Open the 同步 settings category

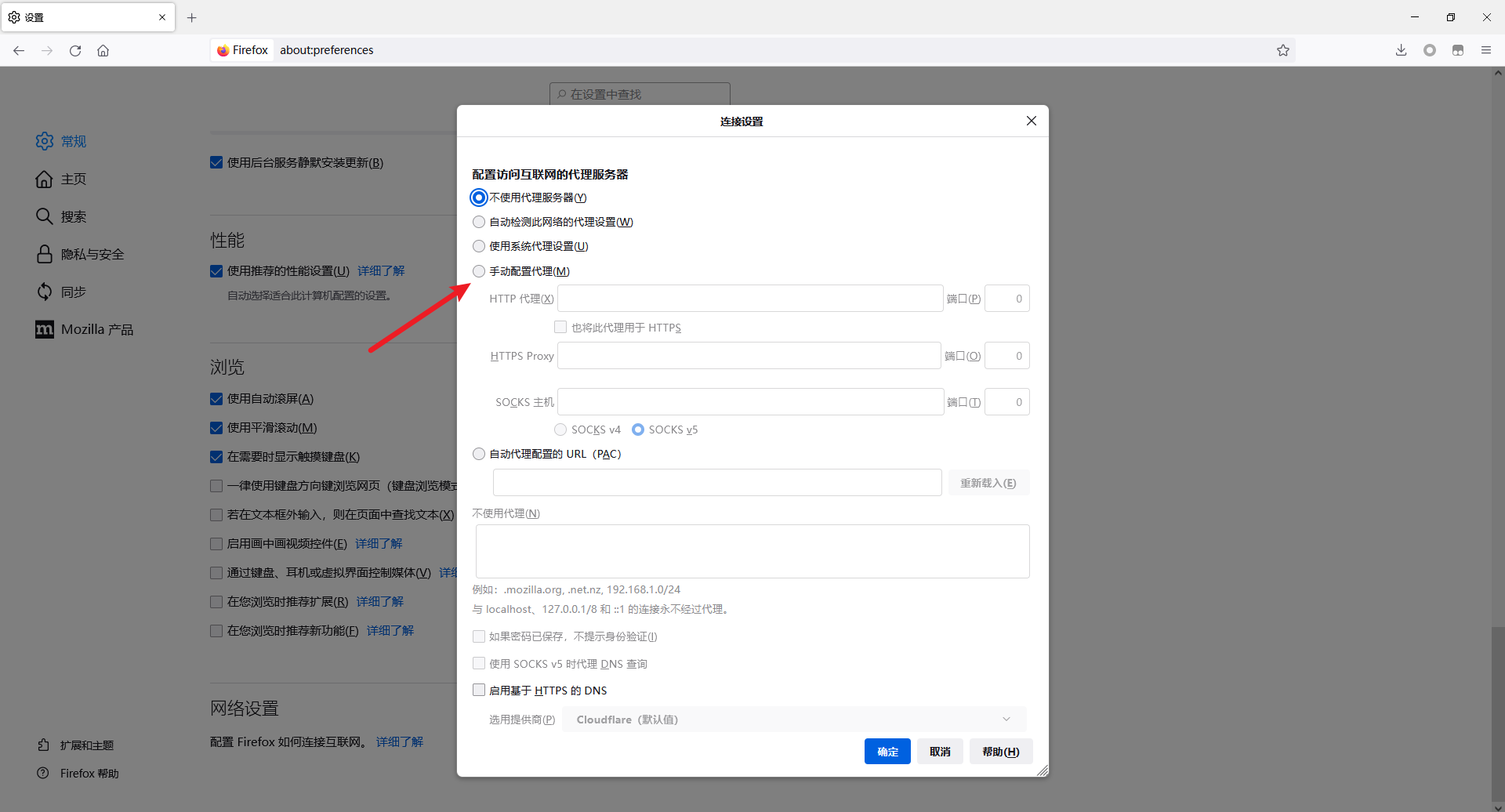point(61,292)
